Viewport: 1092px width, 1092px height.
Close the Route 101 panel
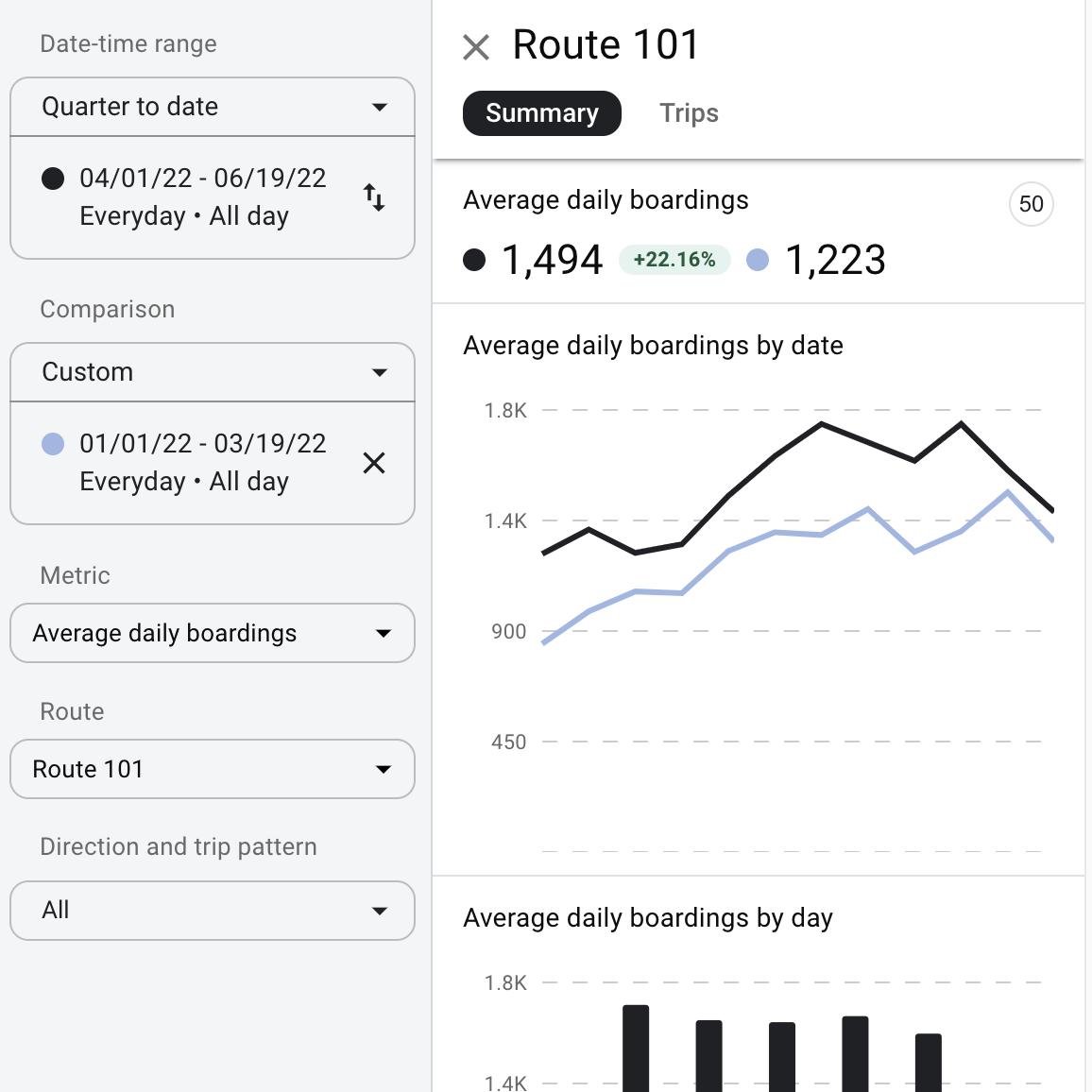476,46
